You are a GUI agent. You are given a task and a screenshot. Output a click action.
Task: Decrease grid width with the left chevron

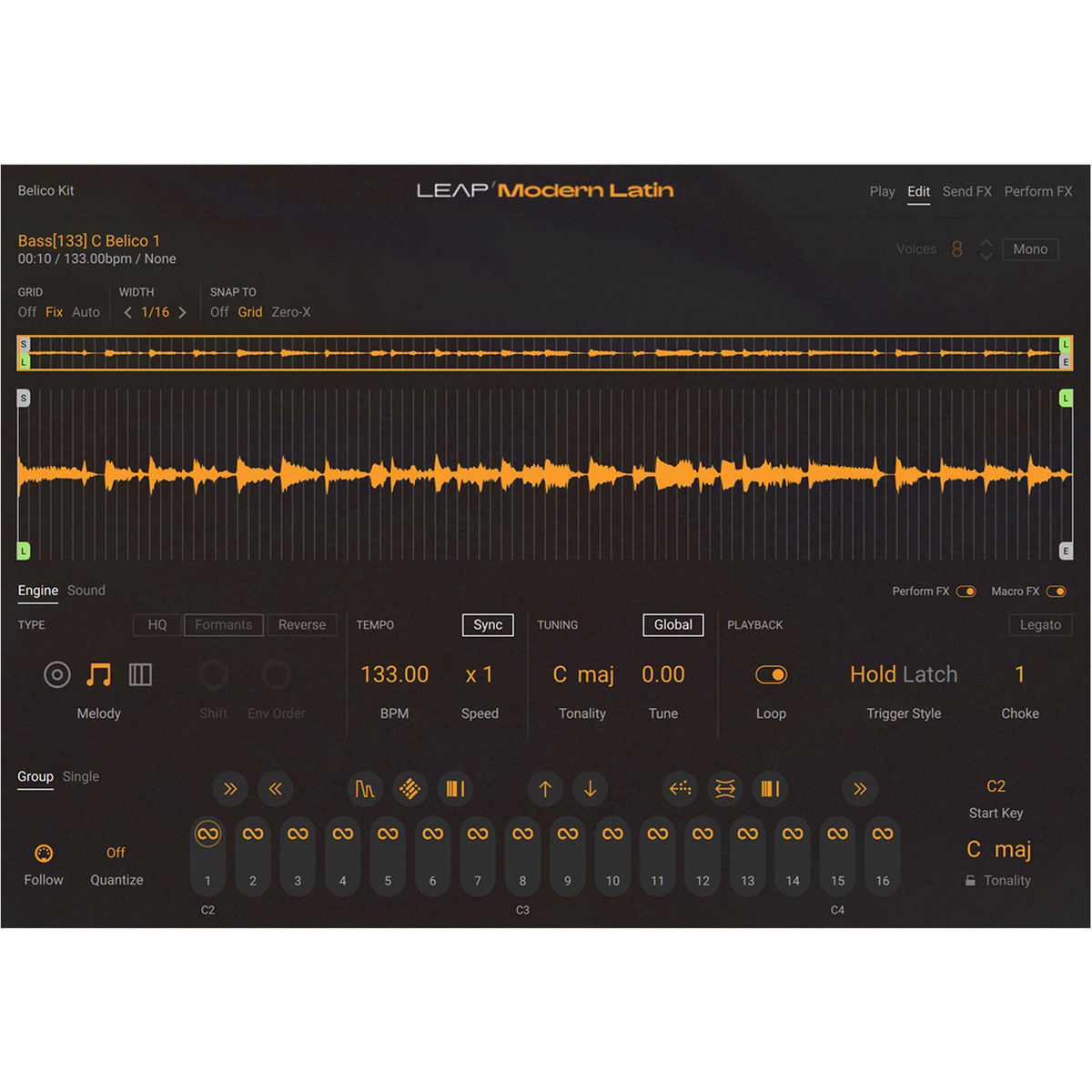(127, 312)
